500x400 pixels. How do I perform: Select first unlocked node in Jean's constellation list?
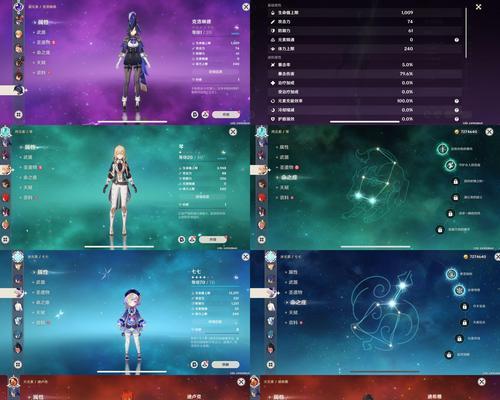[x=443, y=149]
